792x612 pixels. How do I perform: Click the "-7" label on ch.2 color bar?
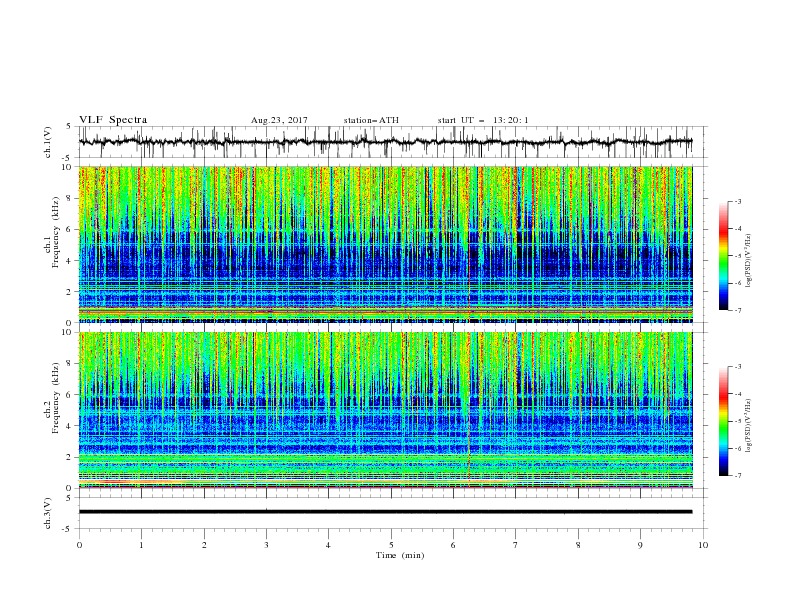[x=738, y=476]
